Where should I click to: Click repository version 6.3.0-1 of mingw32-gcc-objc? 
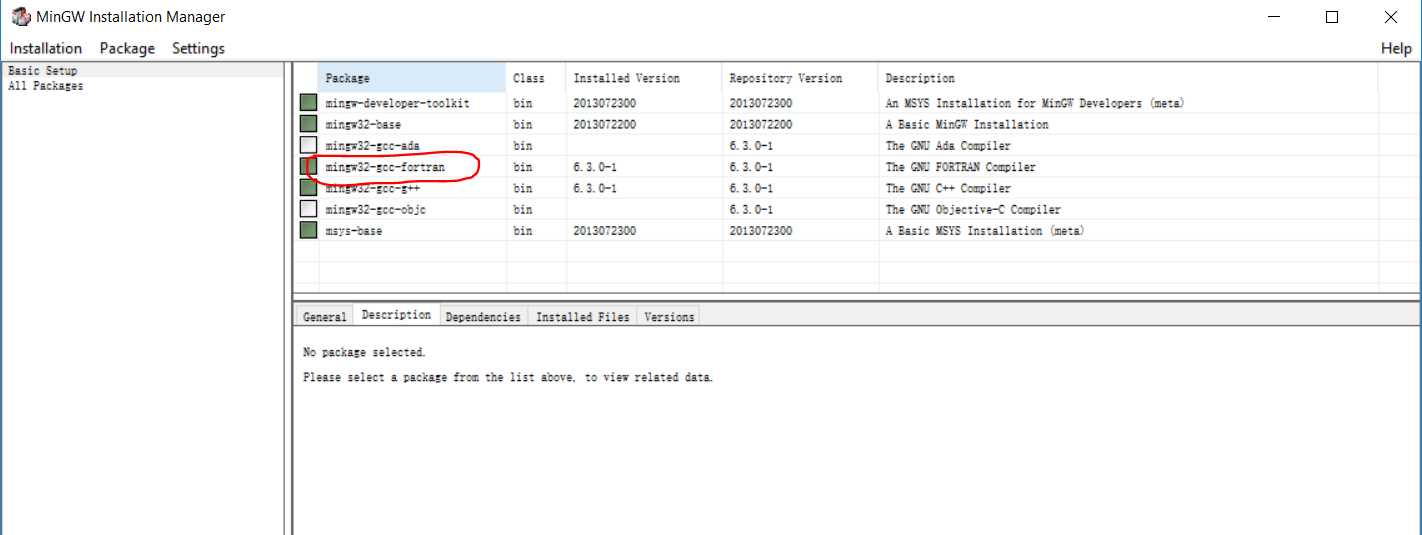tap(750, 210)
